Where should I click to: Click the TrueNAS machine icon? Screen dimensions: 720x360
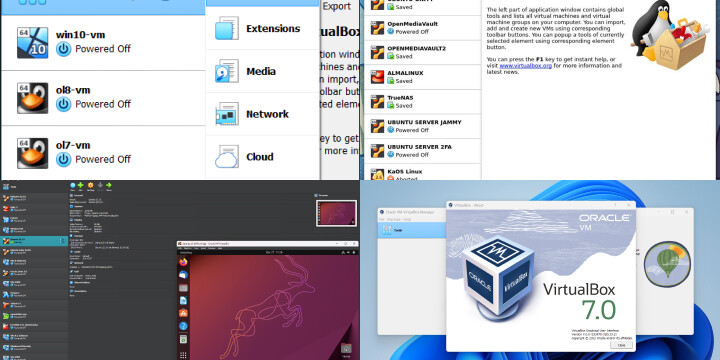click(x=377, y=101)
